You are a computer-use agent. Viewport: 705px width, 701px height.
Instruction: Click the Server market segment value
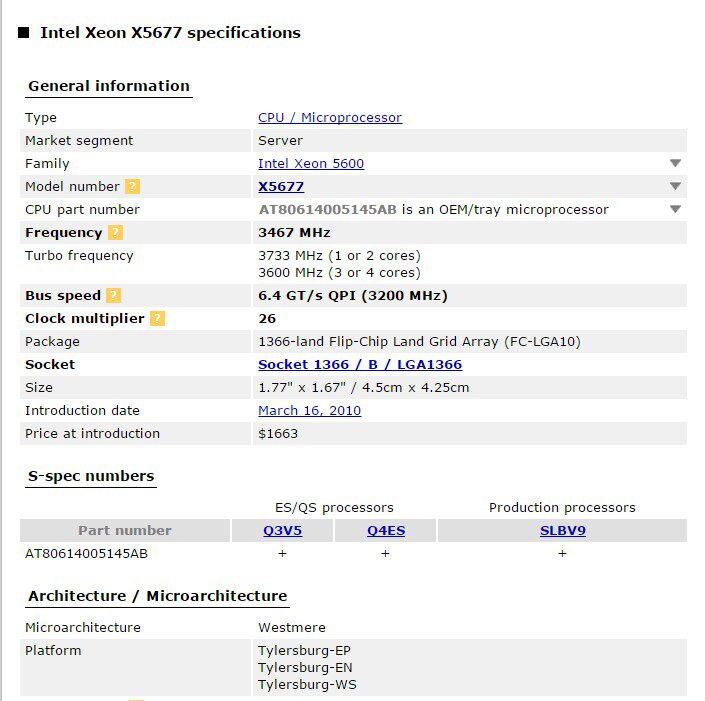tap(281, 140)
